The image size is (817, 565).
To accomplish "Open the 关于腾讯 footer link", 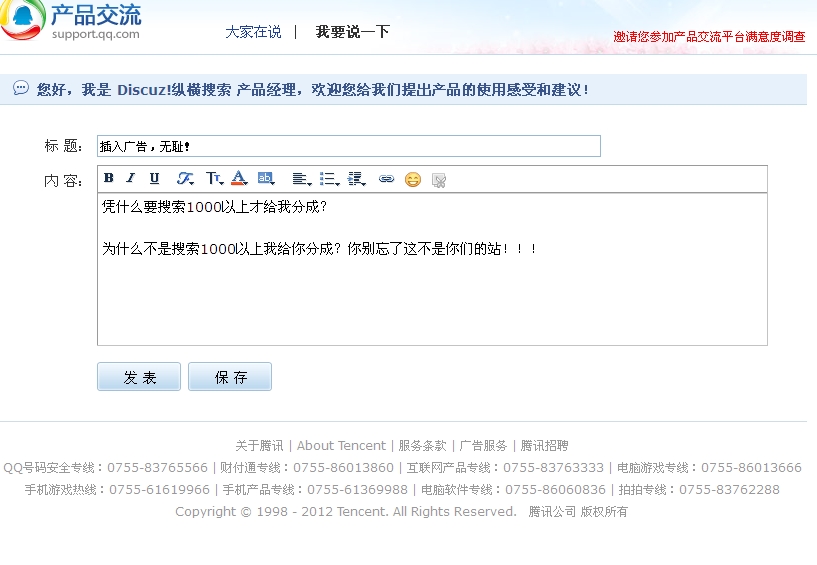I will click(259, 446).
